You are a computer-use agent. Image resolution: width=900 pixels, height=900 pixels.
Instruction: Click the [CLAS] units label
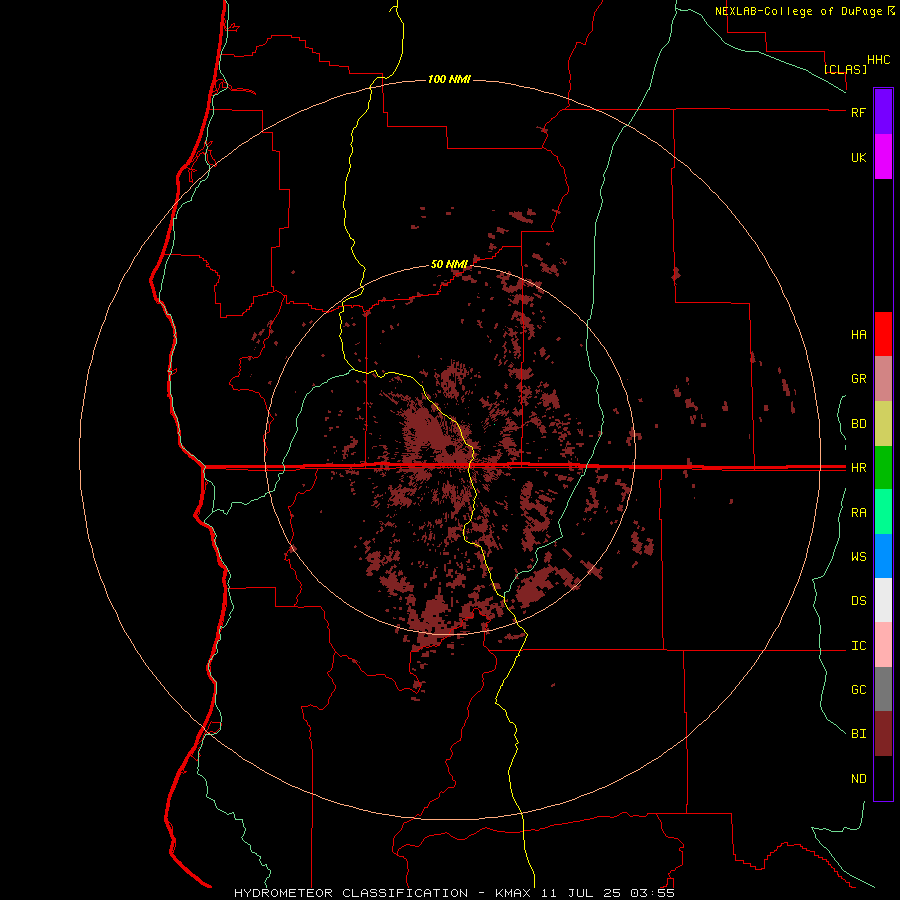pyautogui.click(x=845, y=69)
